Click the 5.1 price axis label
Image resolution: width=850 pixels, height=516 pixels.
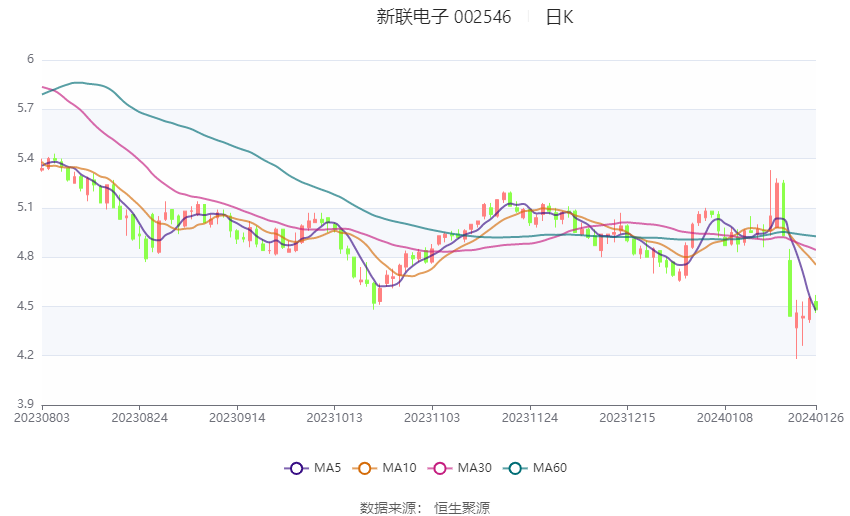click(25, 208)
